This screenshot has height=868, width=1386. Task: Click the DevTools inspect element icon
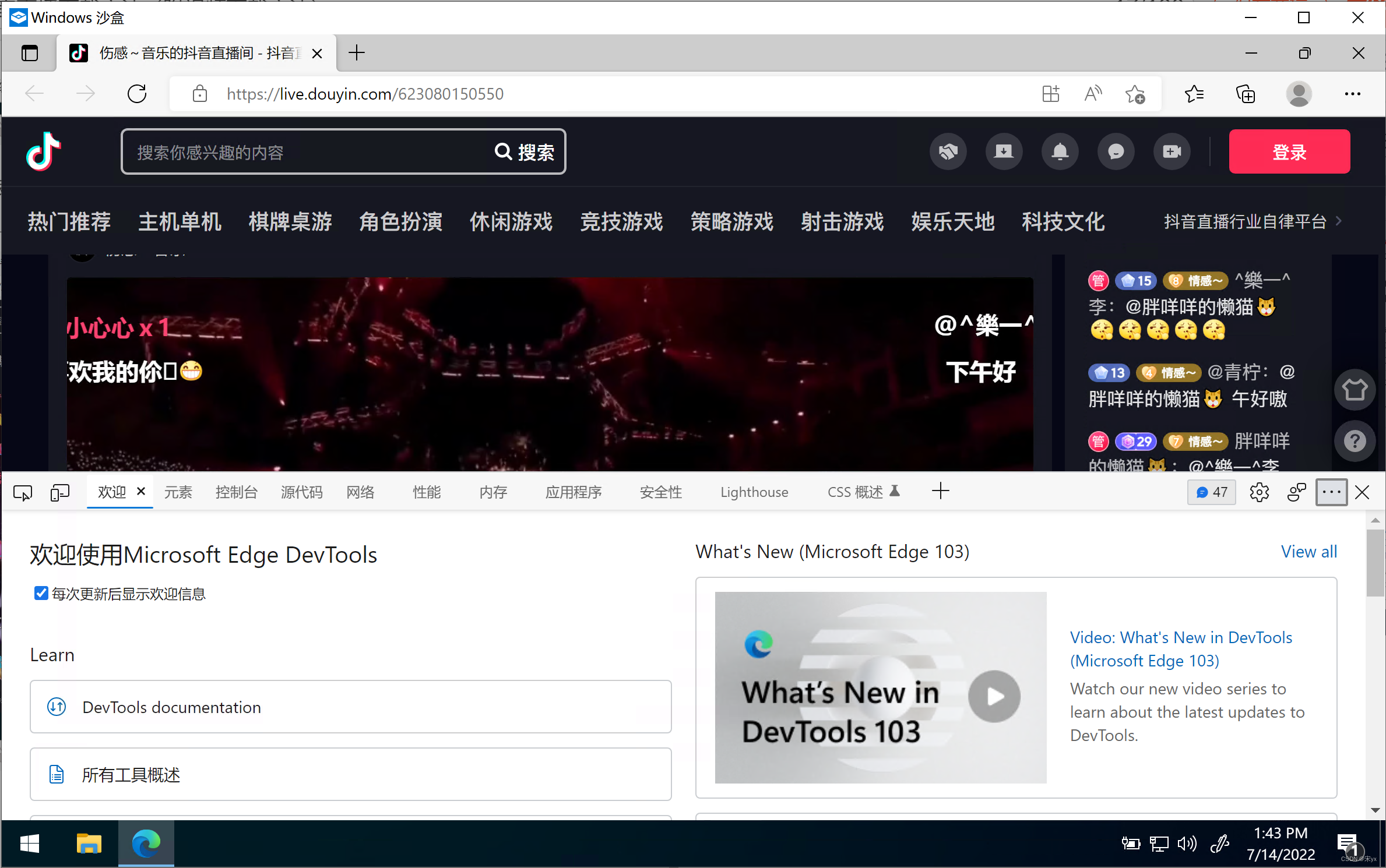pos(23,493)
